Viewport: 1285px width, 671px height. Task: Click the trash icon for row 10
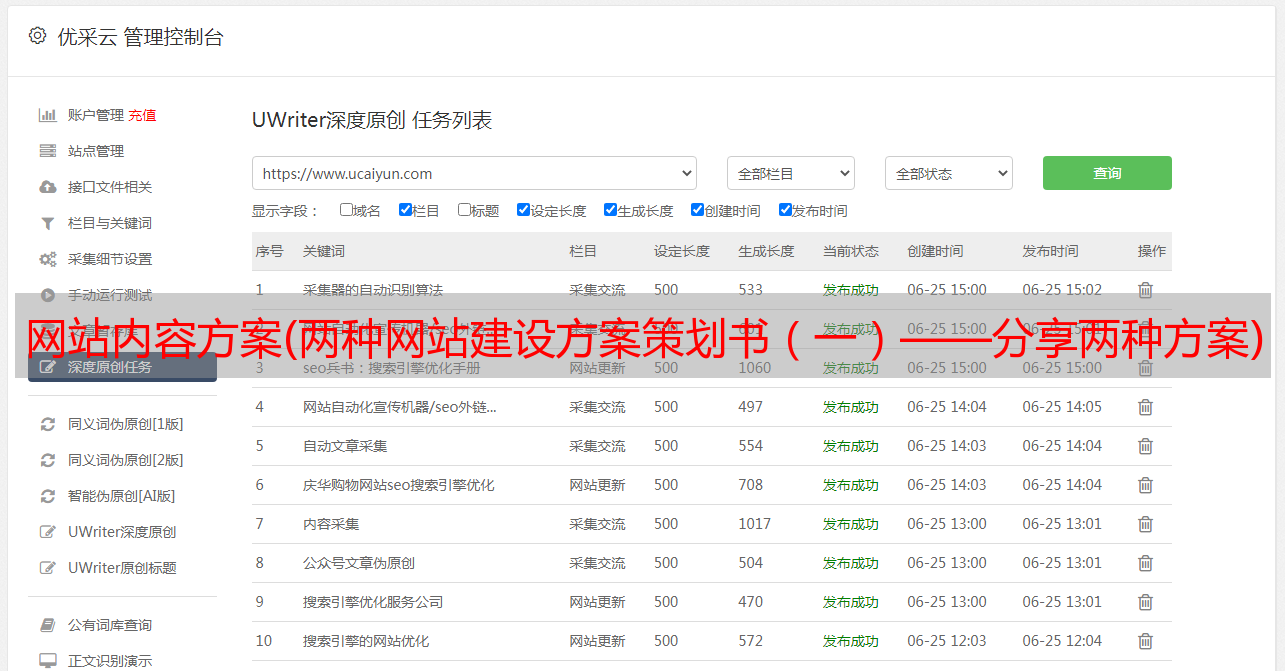1145,641
